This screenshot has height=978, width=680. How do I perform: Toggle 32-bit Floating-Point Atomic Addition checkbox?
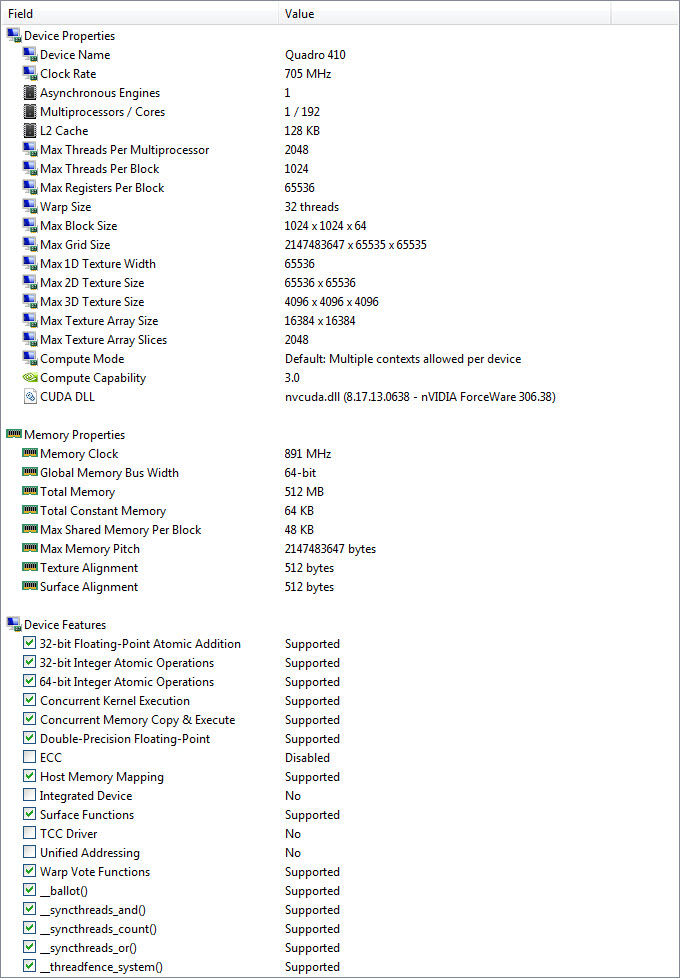29,643
